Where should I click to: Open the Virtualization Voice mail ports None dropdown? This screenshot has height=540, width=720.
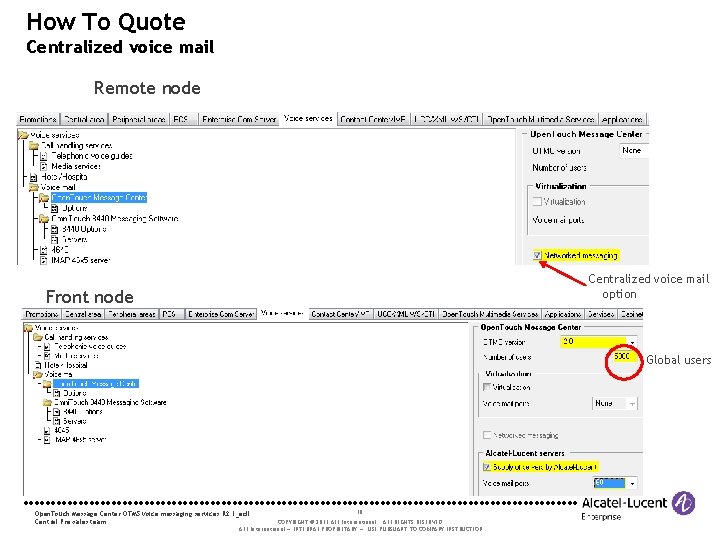click(x=614, y=404)
